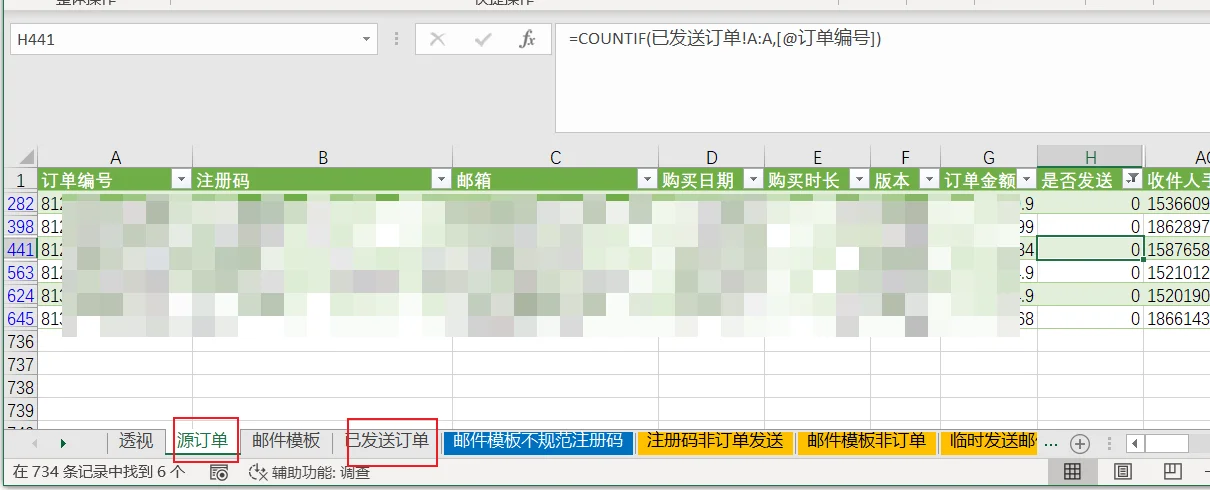Select row header 563
The height and width of the screenshot is (490, 1210).
tap(20, 272)
